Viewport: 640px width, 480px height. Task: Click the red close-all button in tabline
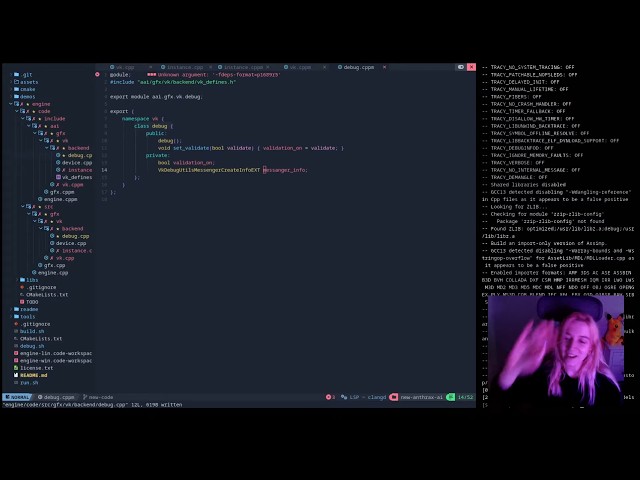(x=471, y=67)
